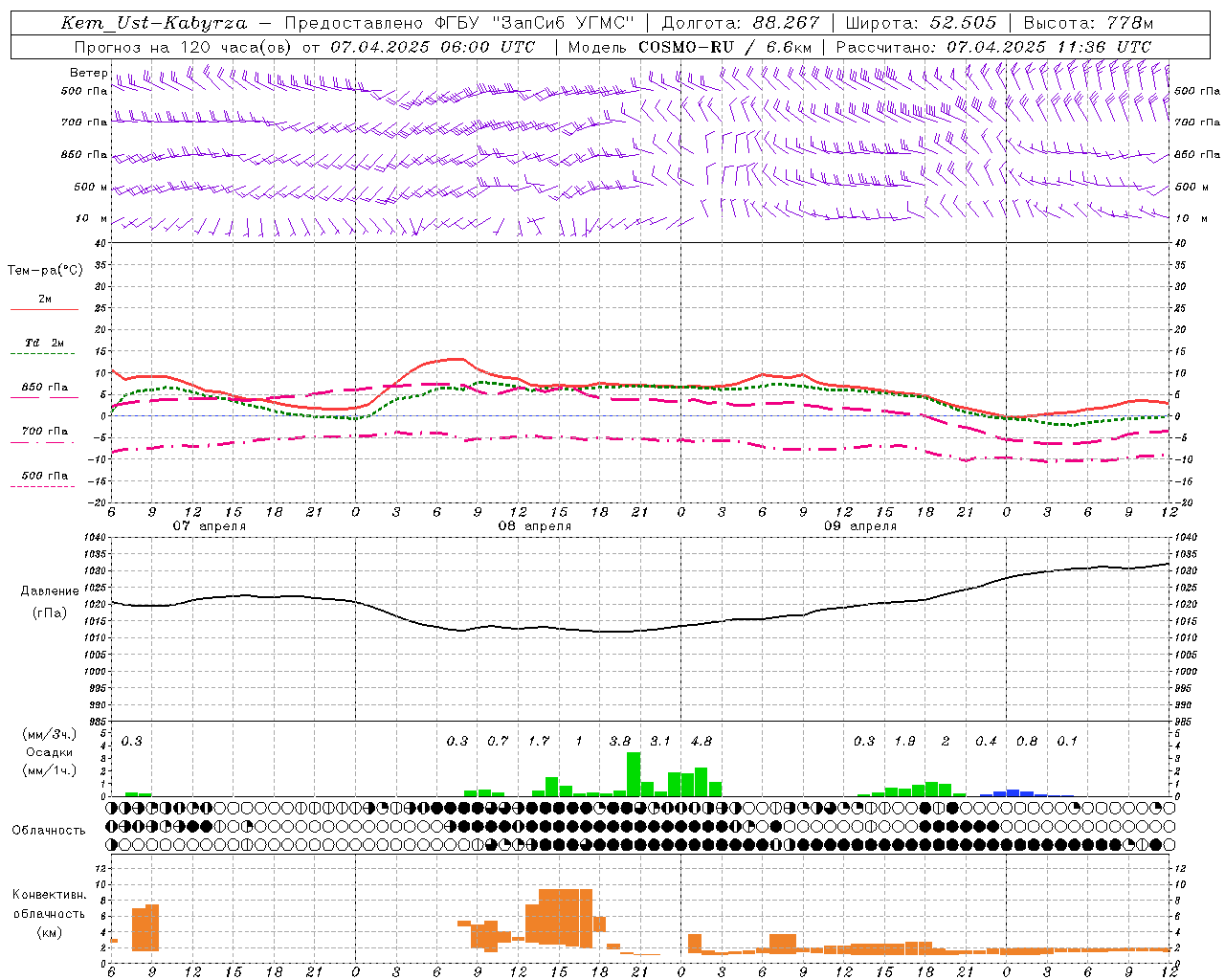Select the 700 гПа temperature legend entry
Screen dimensions: 1225x980
45,432
